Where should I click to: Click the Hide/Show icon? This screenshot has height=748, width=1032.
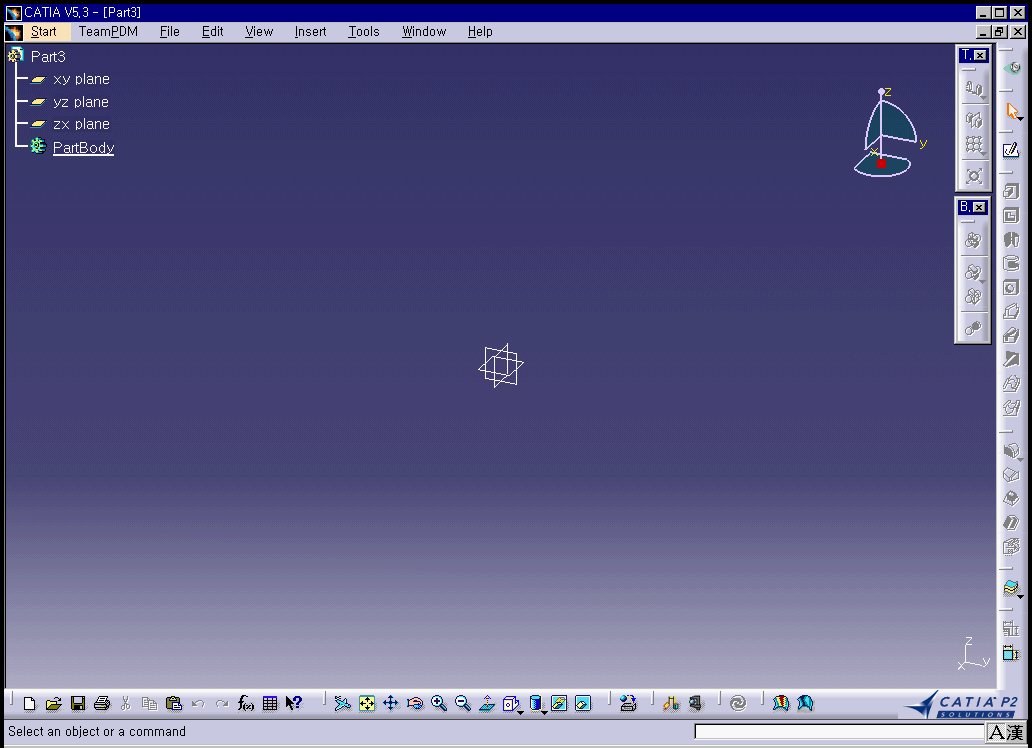tap(559, 703)
